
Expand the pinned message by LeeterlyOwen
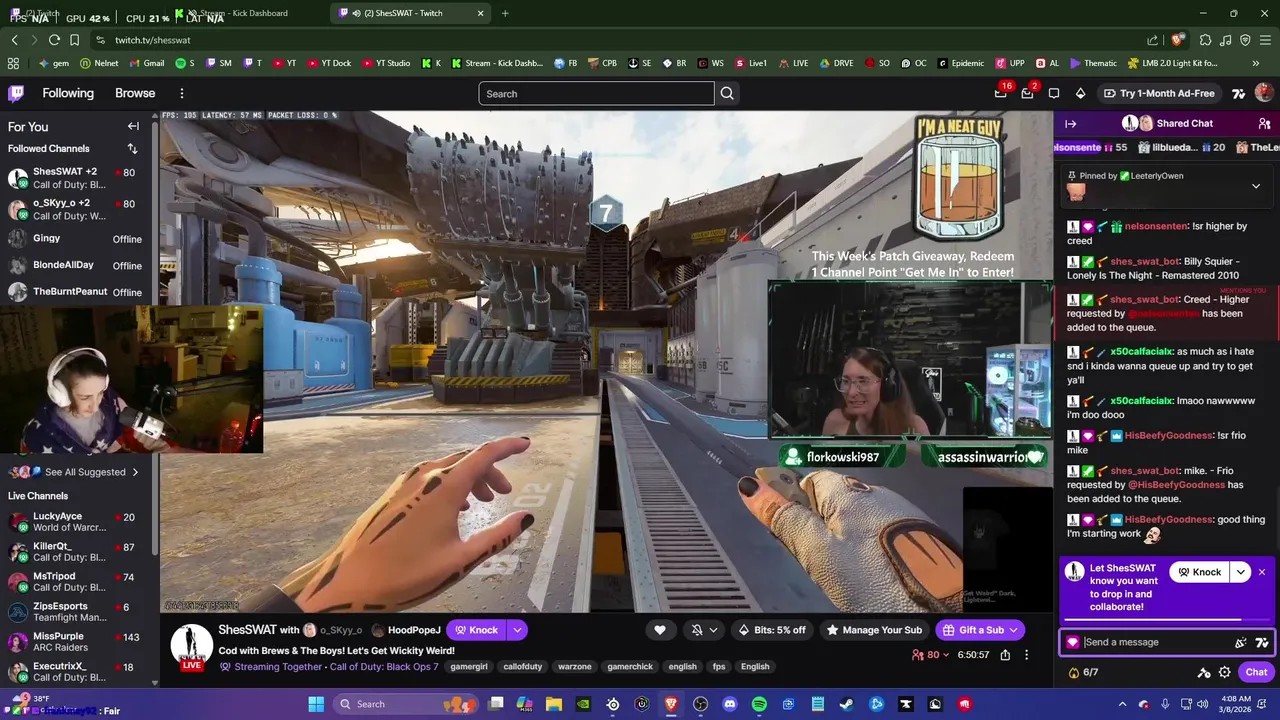(x=1256, y=186)
